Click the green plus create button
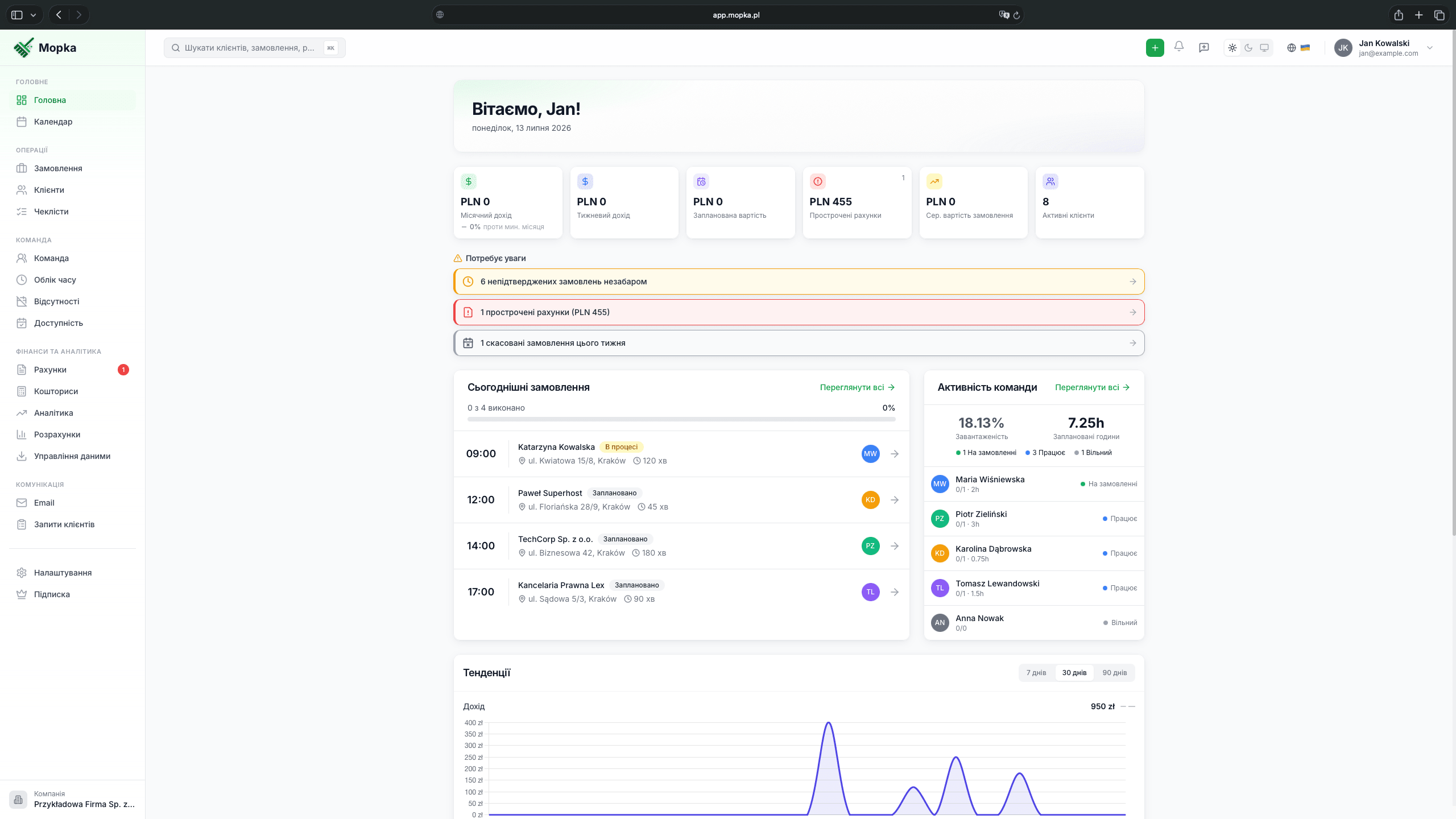This screenshot has height=819, width=1456. click(1155, 48)
